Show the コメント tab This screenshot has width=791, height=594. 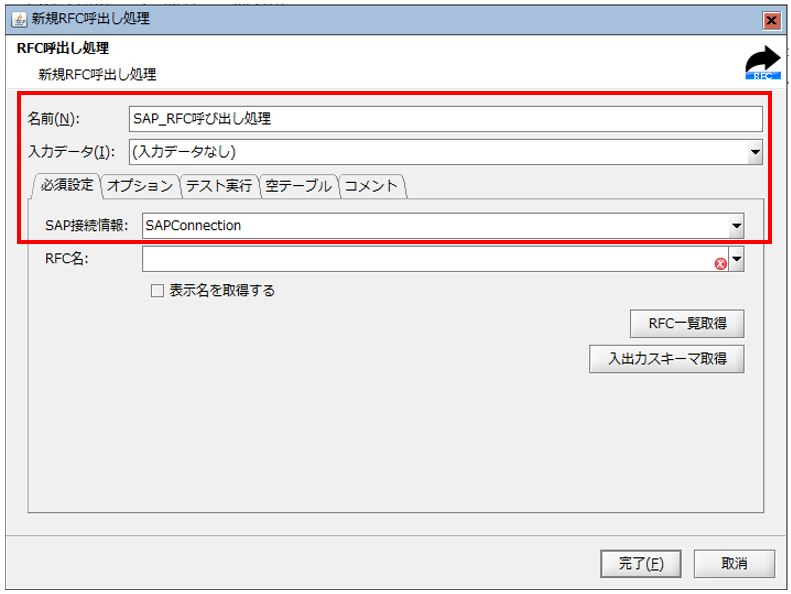click(x=371, y=186)
